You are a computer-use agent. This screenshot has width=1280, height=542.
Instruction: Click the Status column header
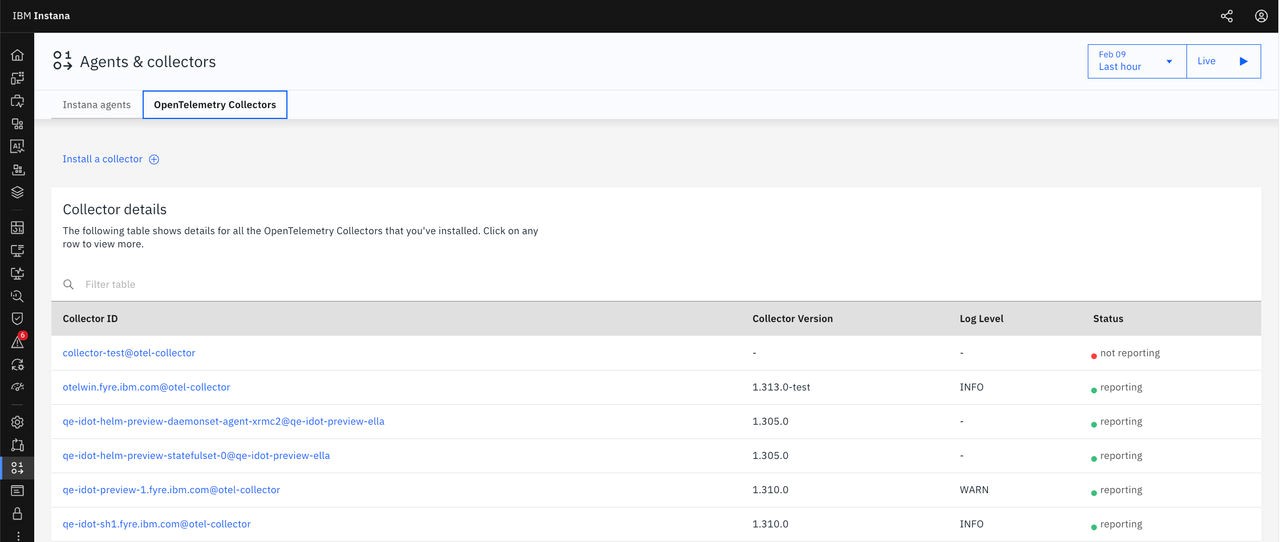click(1108, 319)
